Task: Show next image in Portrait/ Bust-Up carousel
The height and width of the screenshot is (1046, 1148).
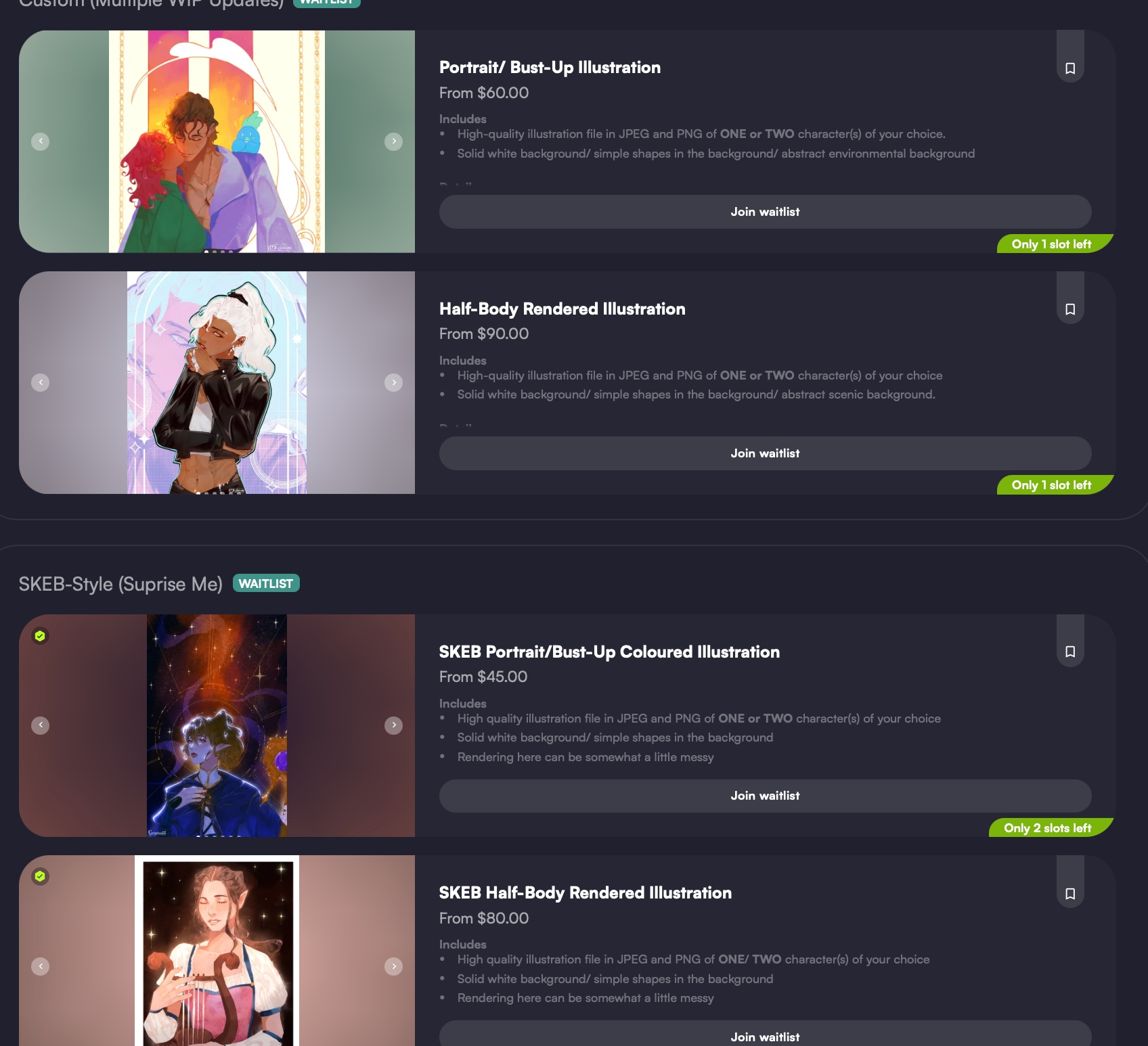Action: [x=393, y=141]
